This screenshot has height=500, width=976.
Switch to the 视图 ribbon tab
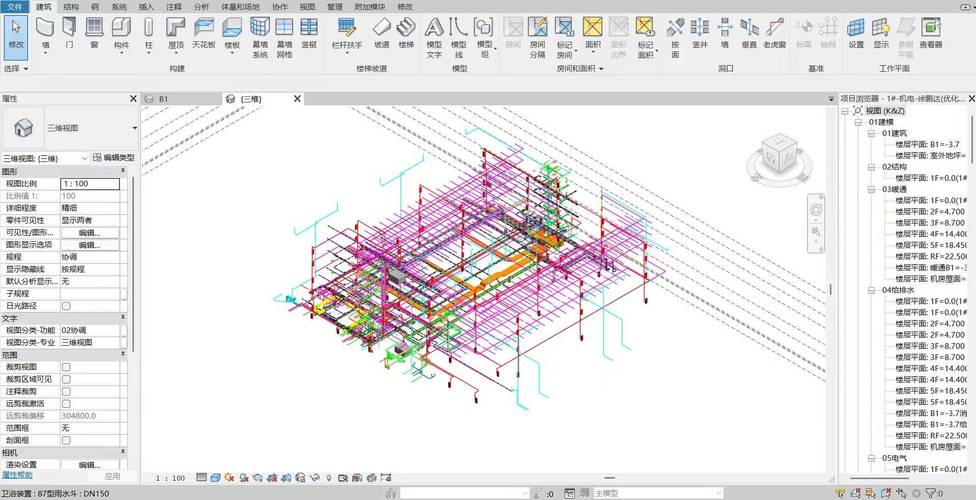(x=307, y=7)
